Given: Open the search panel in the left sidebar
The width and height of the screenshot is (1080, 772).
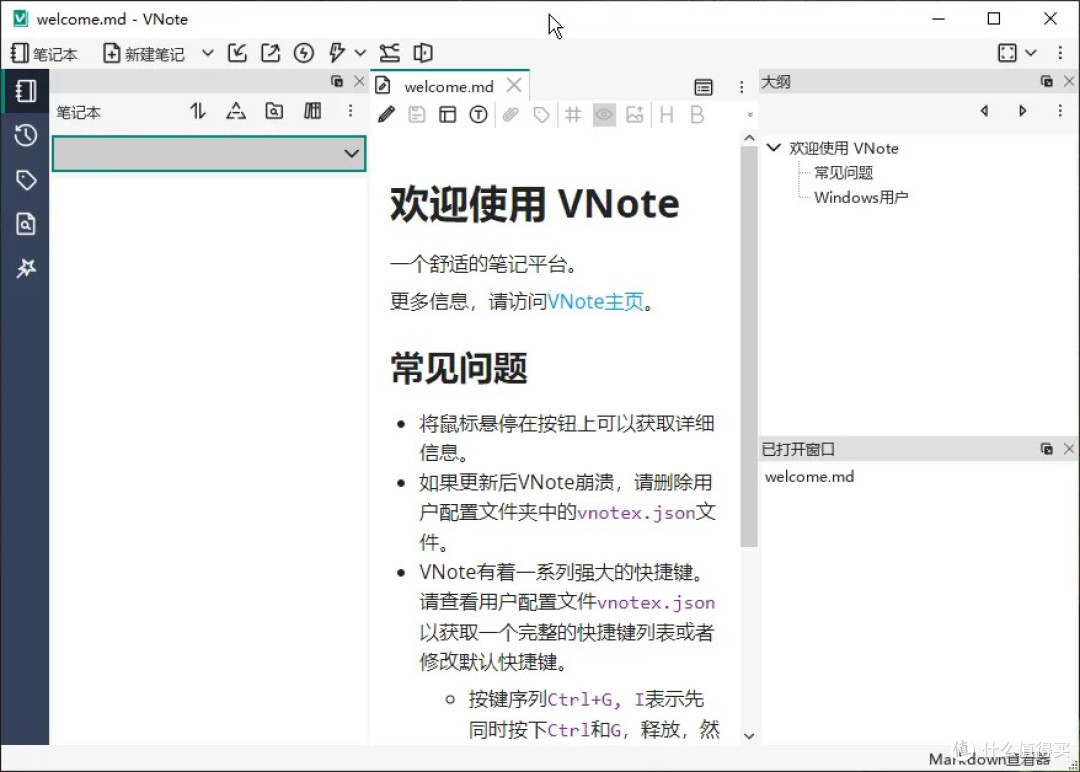Looking at the screenshot, I should [25, 223].
